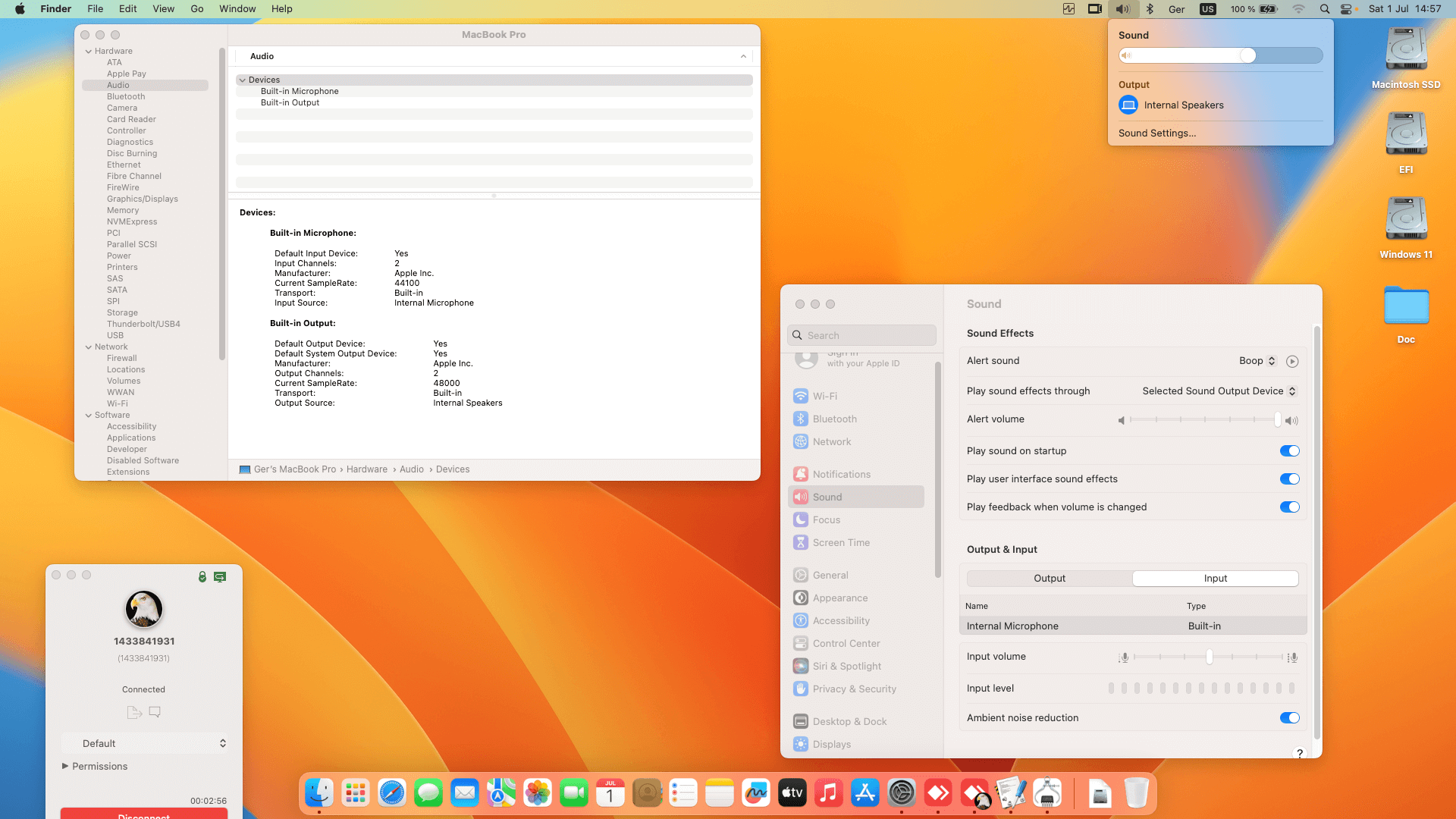This screenshot has width=1456, height=819.
Task: Click green monitor icon in AnyDesk window
Action: coord(220,577)
